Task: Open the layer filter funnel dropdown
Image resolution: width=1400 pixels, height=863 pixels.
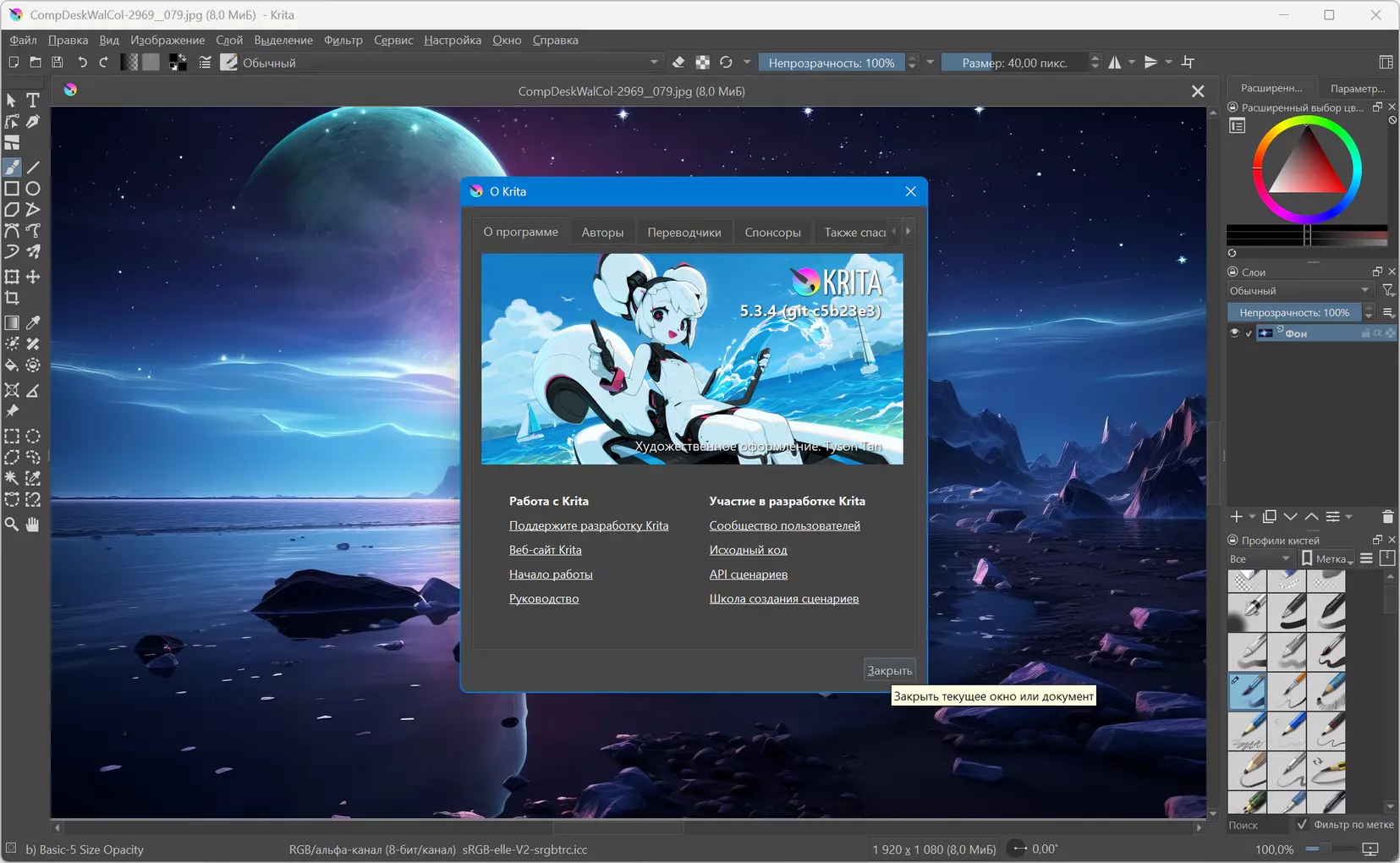Action: tap(1388, 290)
